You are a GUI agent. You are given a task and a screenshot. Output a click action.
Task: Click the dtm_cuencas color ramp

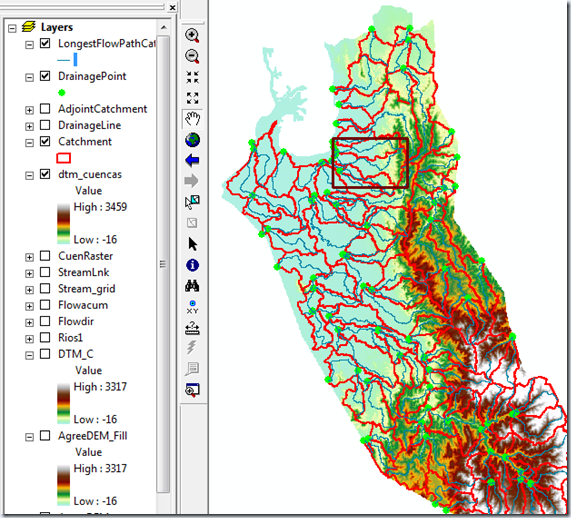tap(64, 223)
